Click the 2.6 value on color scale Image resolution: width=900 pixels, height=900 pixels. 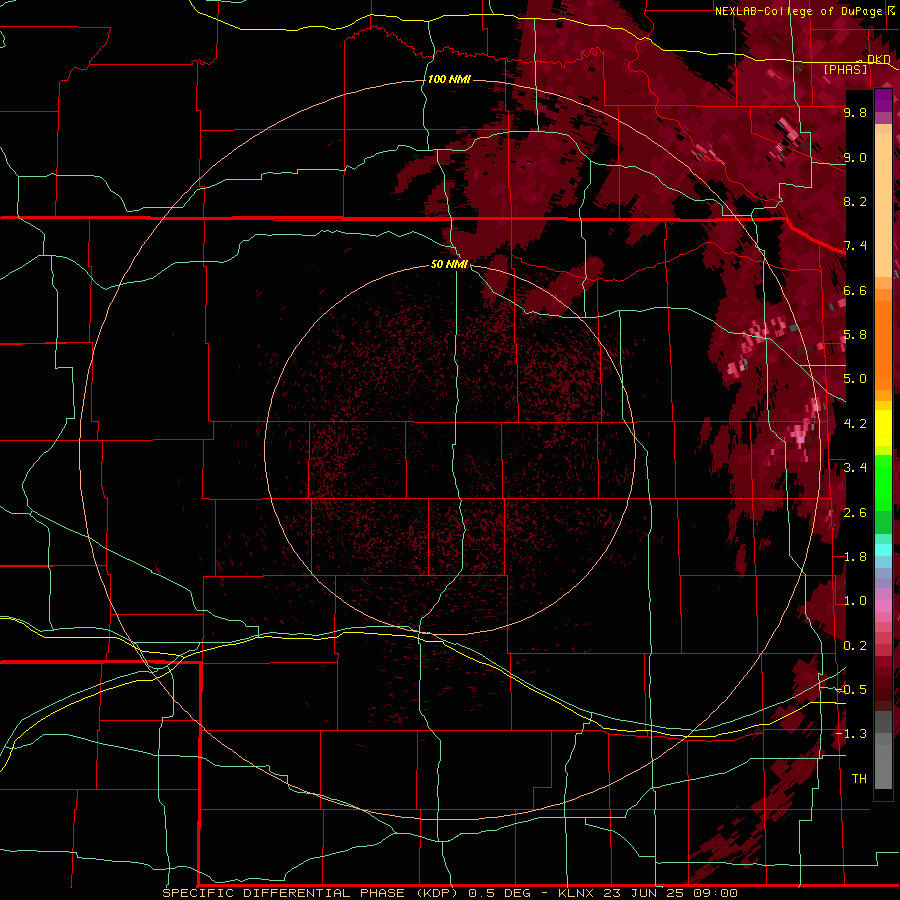click(x=855, y=513)
